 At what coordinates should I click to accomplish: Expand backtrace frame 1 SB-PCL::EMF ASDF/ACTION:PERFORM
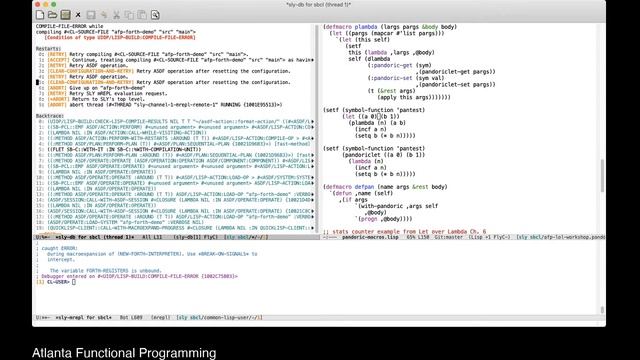pos(176,127)
